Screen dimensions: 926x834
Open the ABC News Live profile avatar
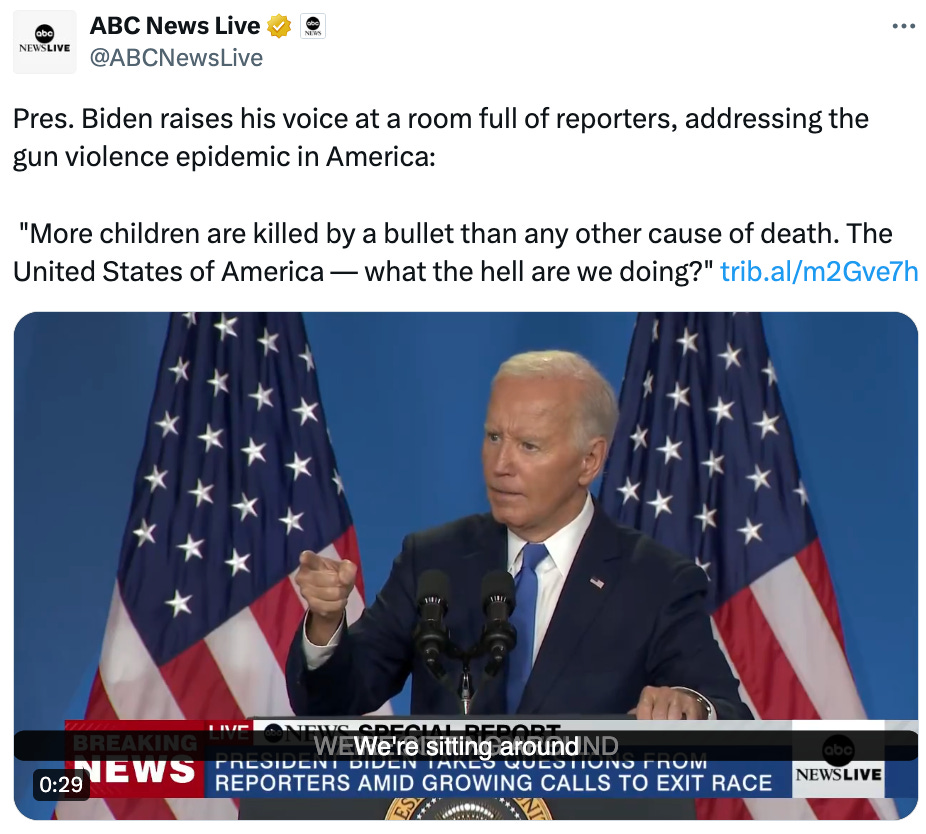click(45, 41)
